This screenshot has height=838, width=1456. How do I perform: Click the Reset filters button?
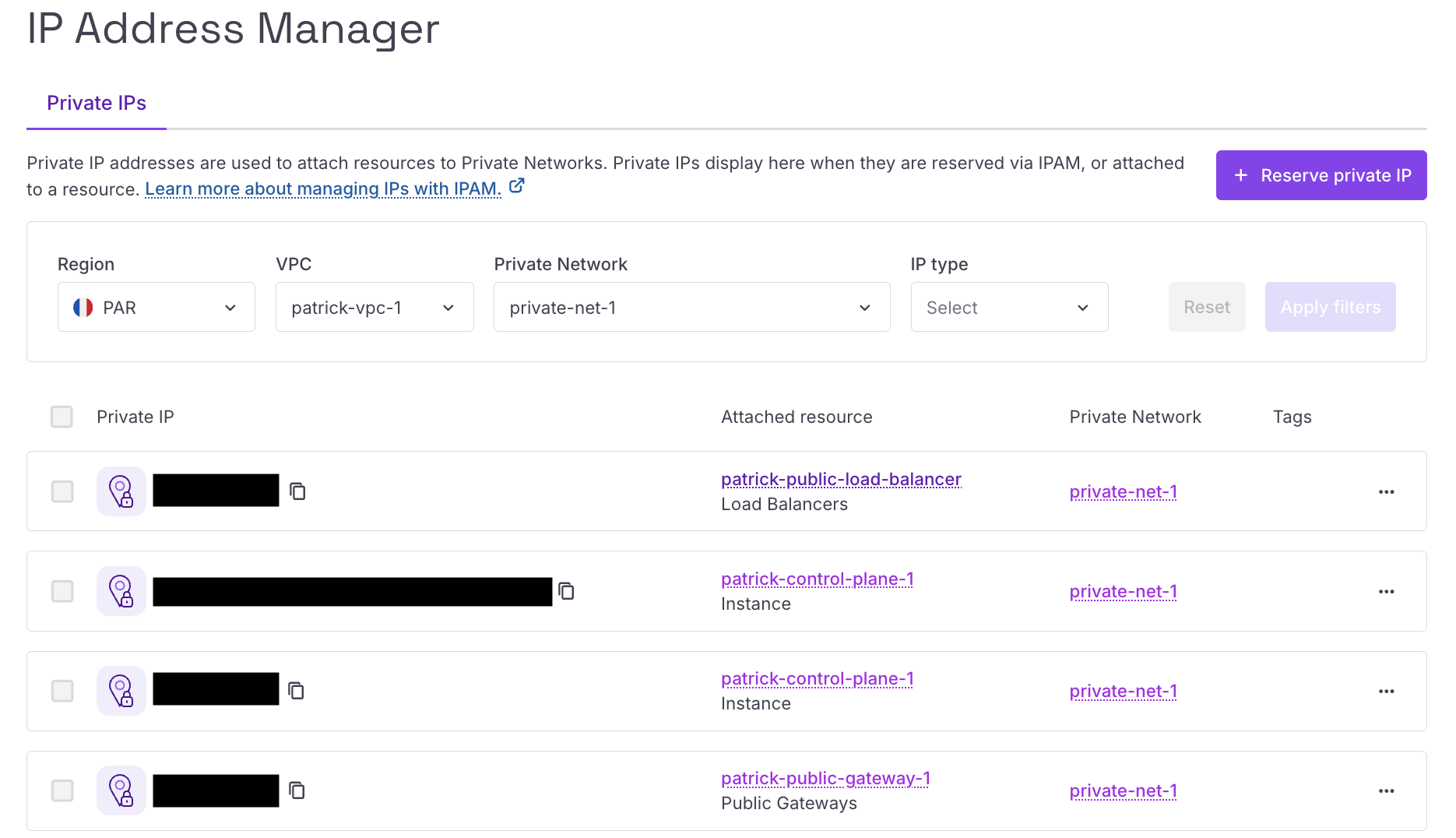click(x=1207, y=307)
